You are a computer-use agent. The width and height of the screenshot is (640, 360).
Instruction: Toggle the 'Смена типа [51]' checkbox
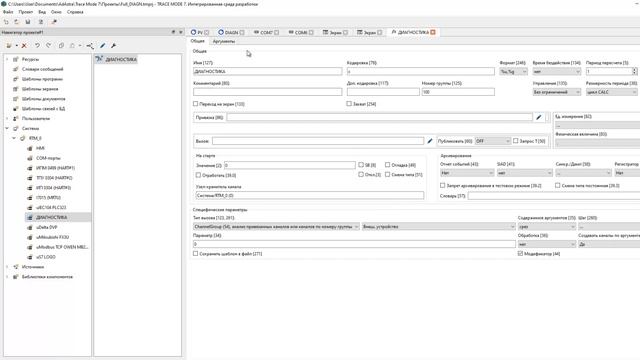[x=387, y=175]
